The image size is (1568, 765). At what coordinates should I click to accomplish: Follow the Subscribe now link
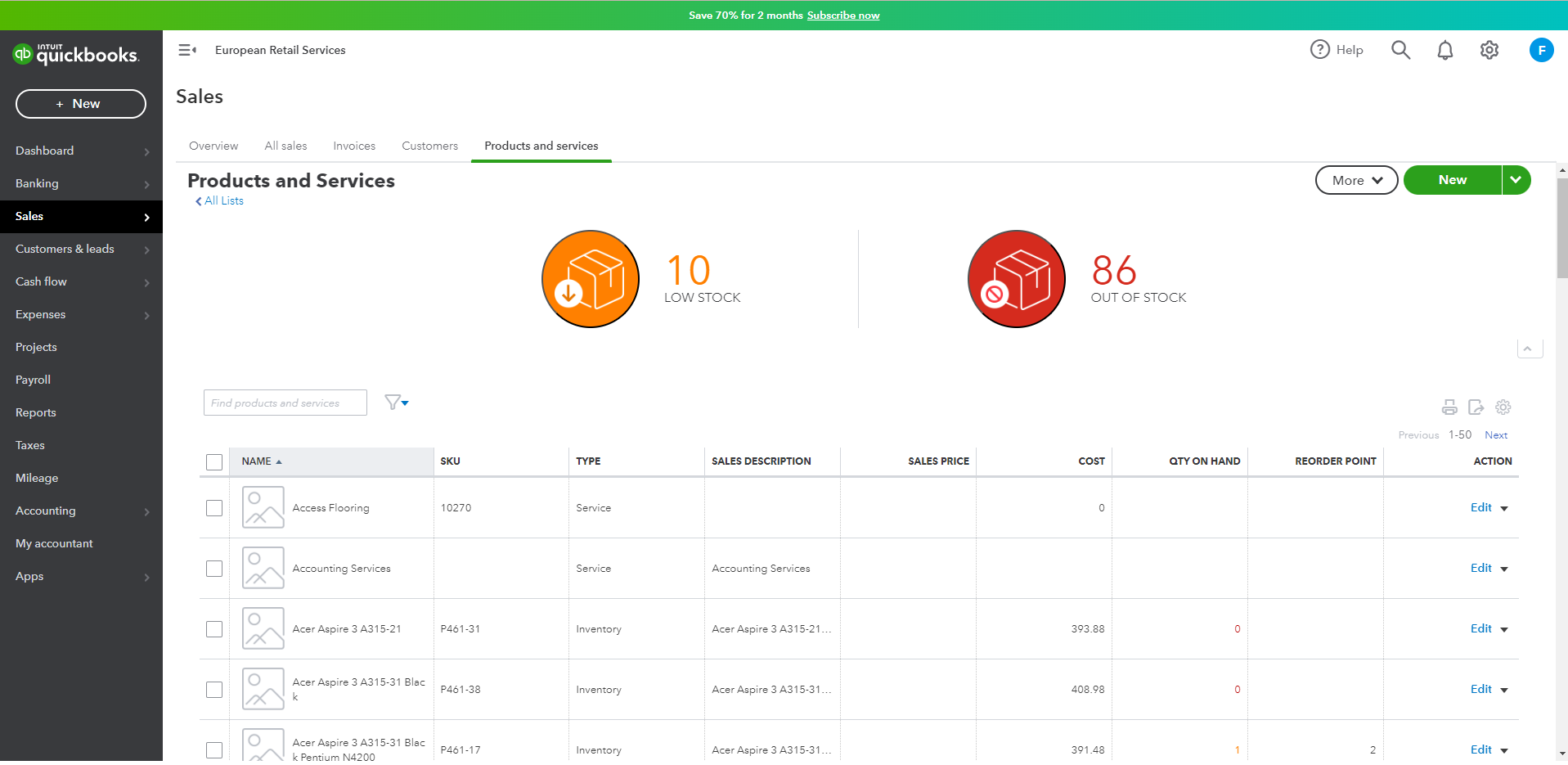point(843,16)
